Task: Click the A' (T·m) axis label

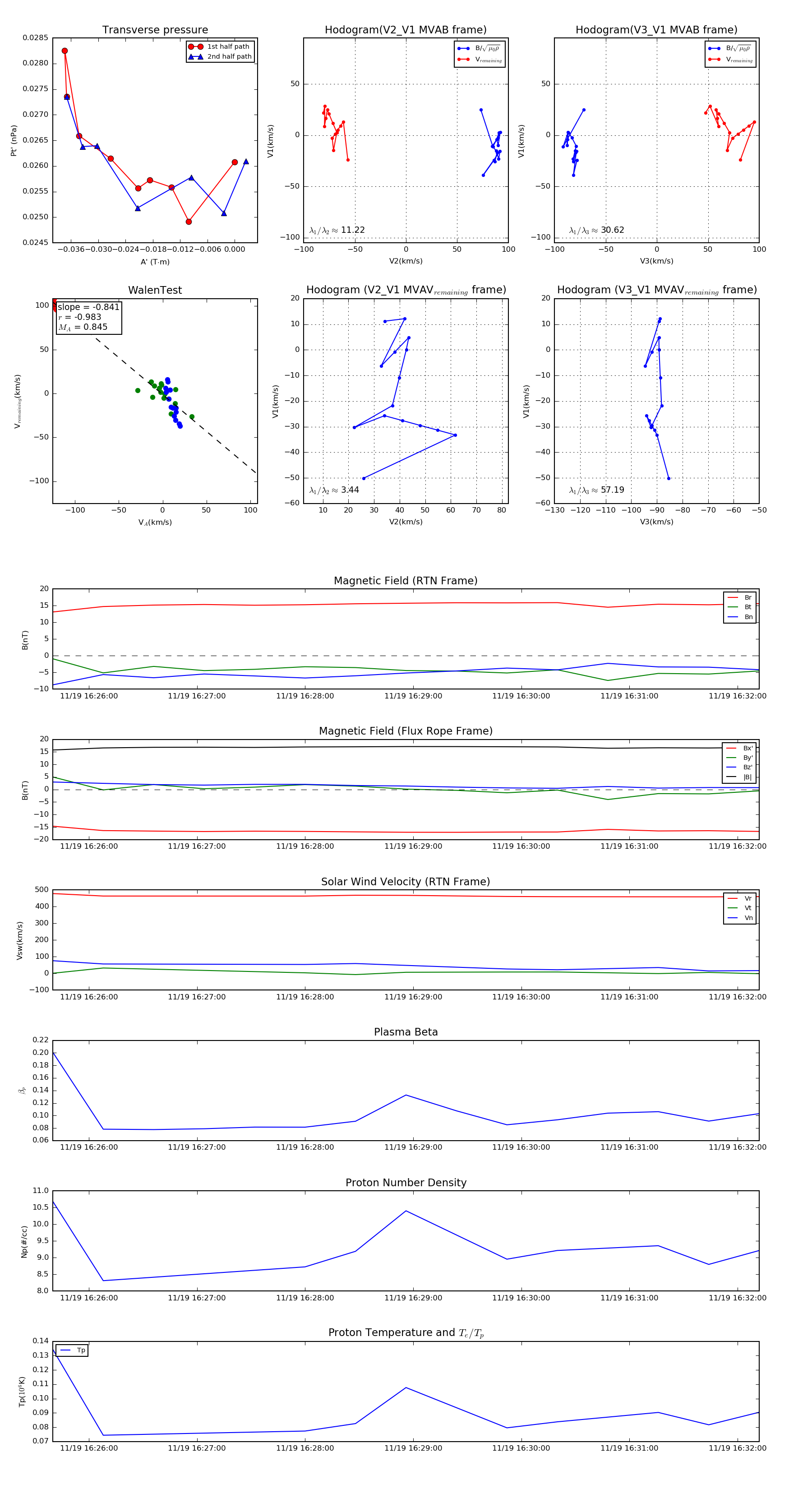Action: coord(155,262)
